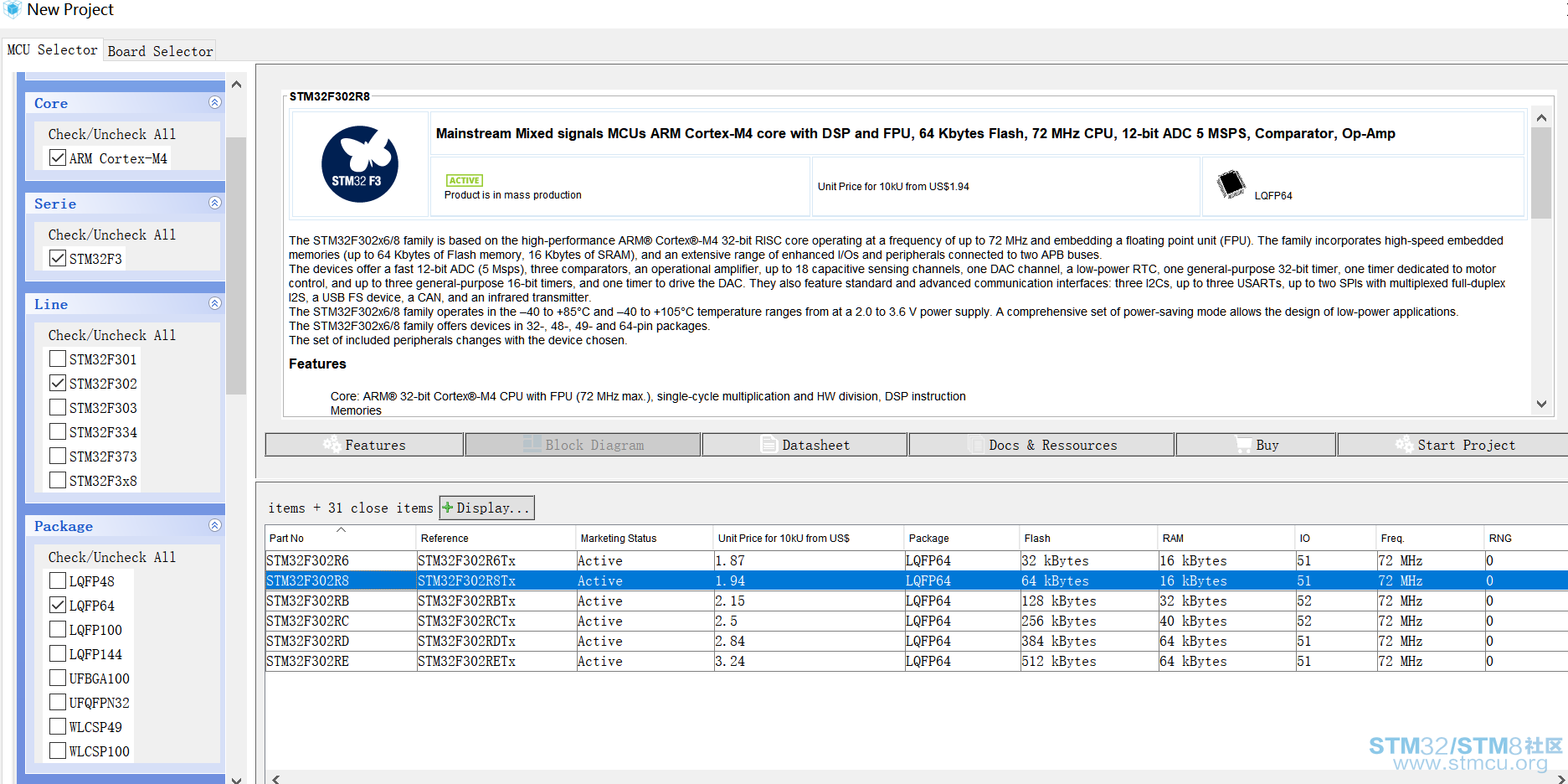Enable the STM32F301 line checkbox
The image size is (1568, 784).
click(x=58, y=358)
